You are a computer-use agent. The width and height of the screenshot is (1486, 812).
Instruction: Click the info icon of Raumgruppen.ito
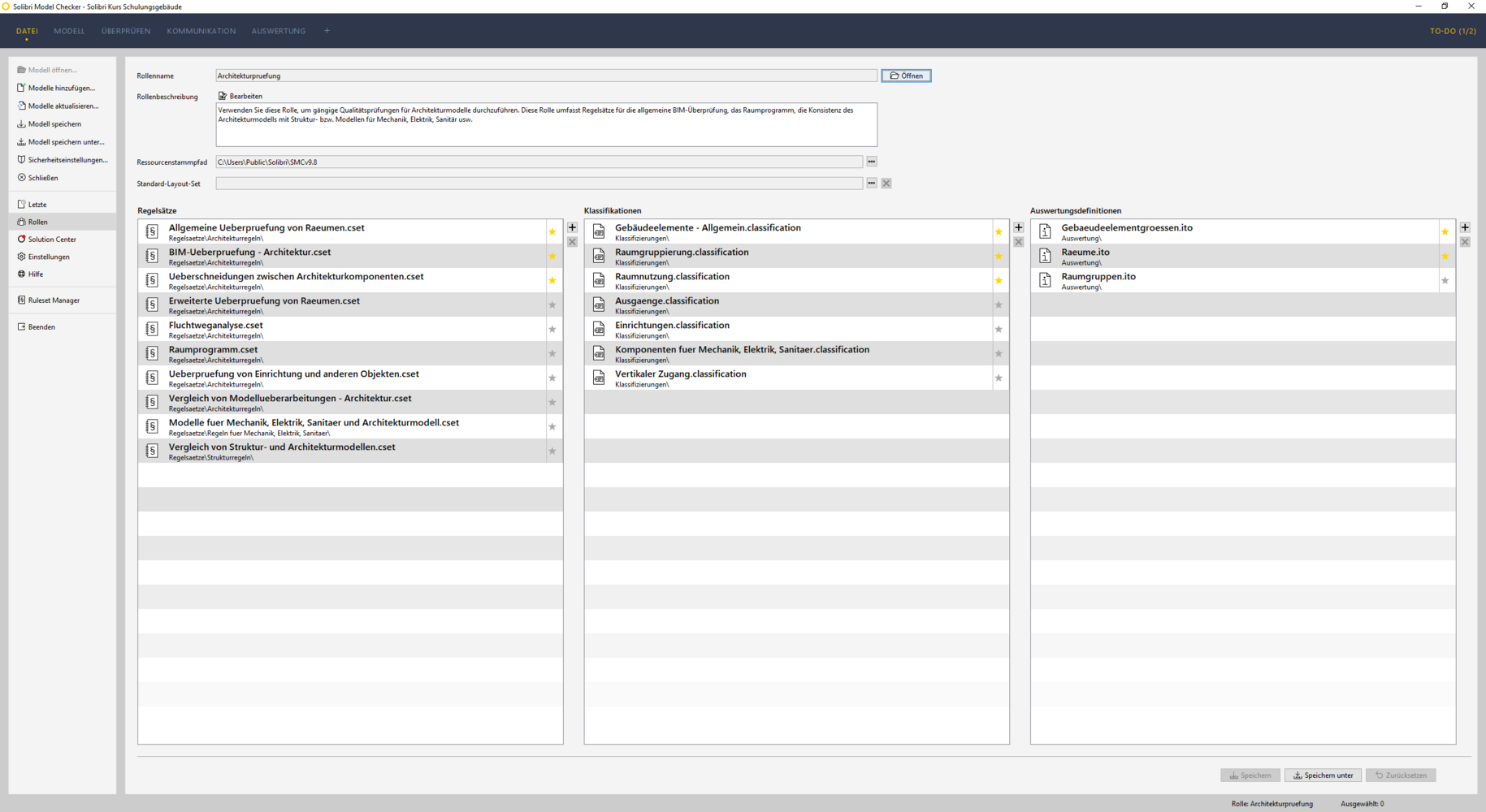[x=1045, y=280]
